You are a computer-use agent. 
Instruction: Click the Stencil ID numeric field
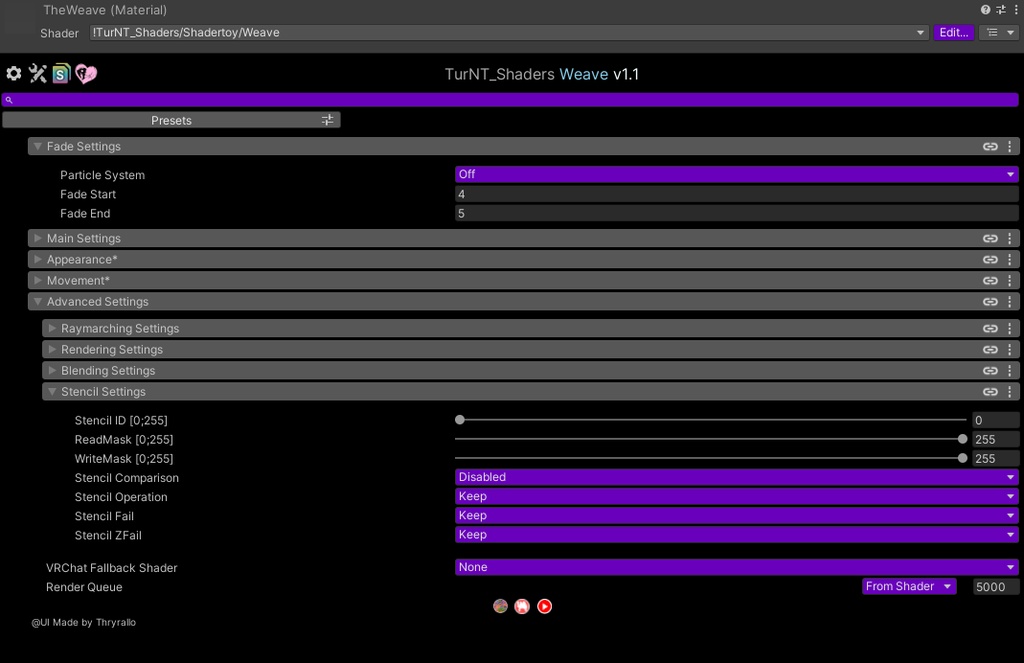click(x=995, y=420)
